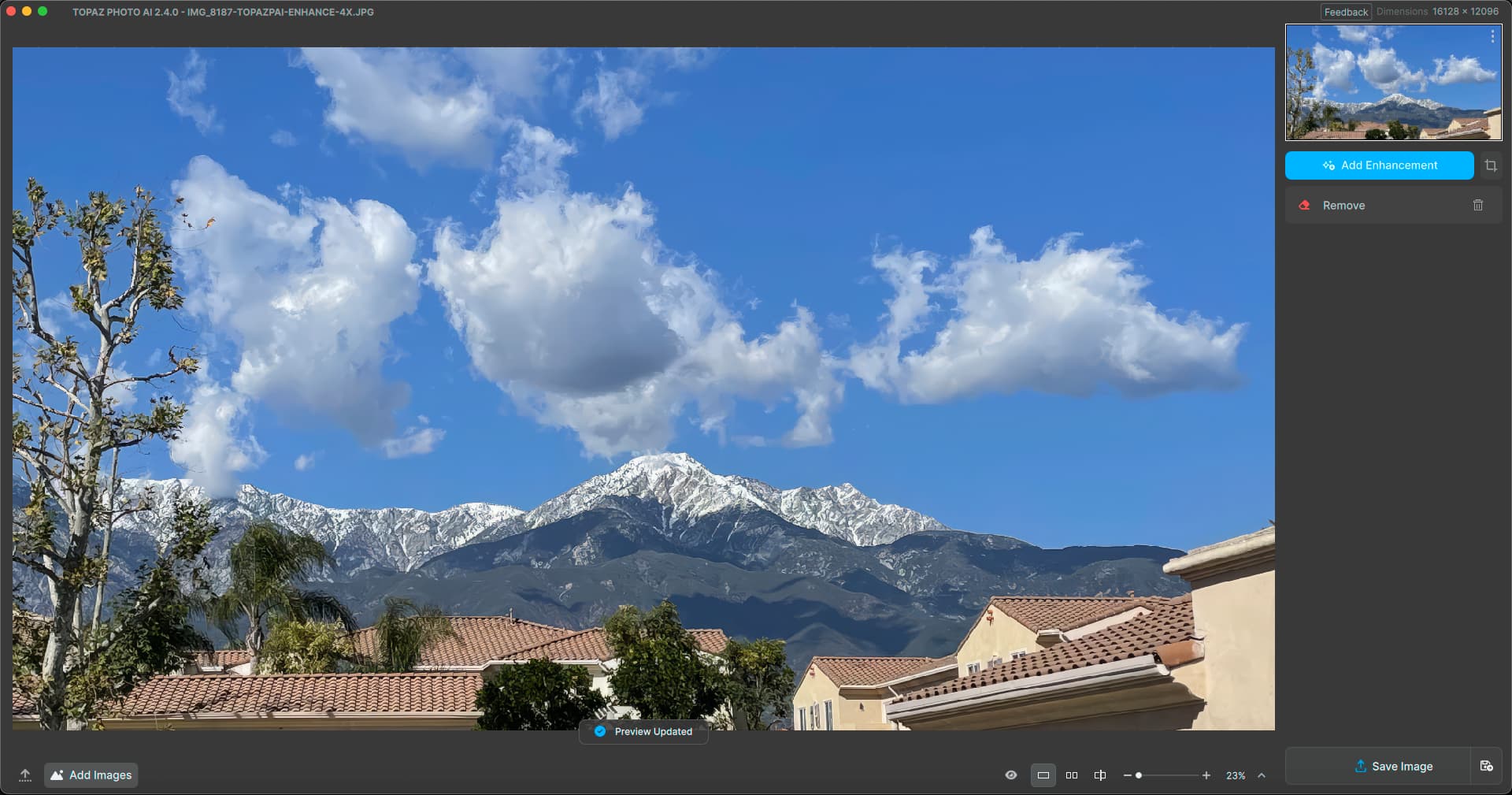Toggle the eye preview visibility icon
Screen dimensions: 1512x795
[1011, 775]
